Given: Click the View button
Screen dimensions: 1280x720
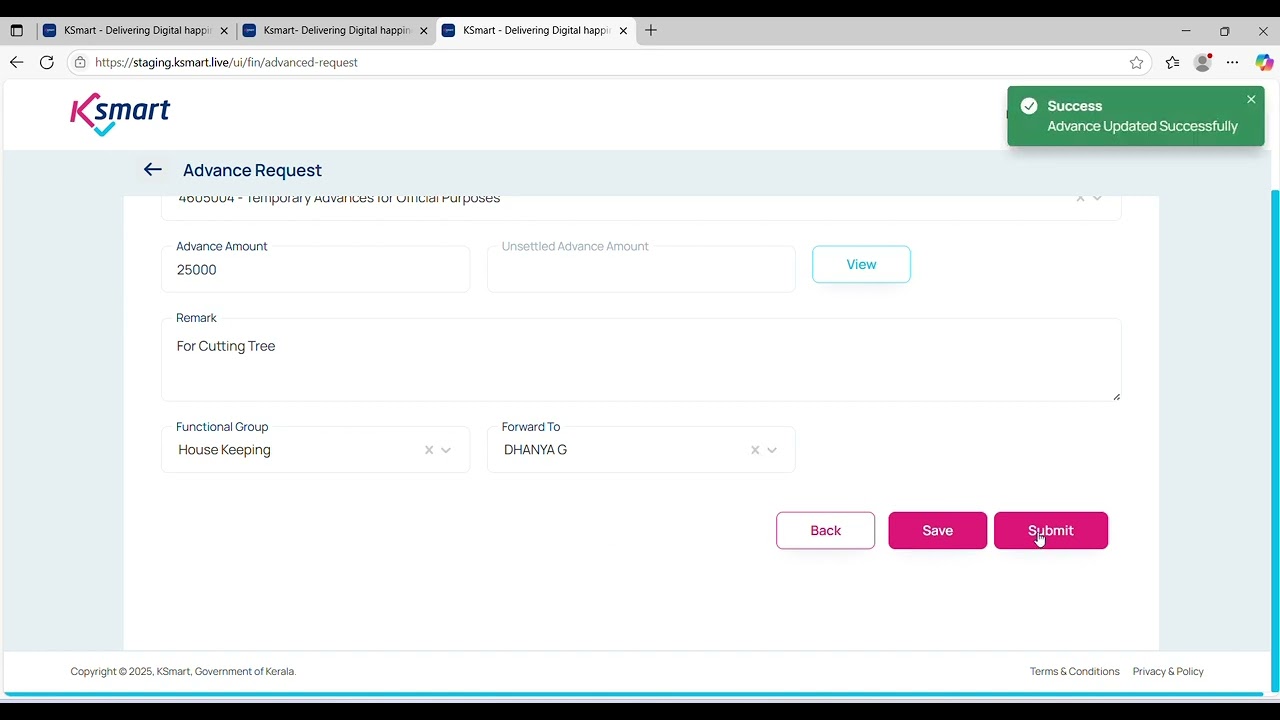Looking at the screenshot, I should click(861, 264).
